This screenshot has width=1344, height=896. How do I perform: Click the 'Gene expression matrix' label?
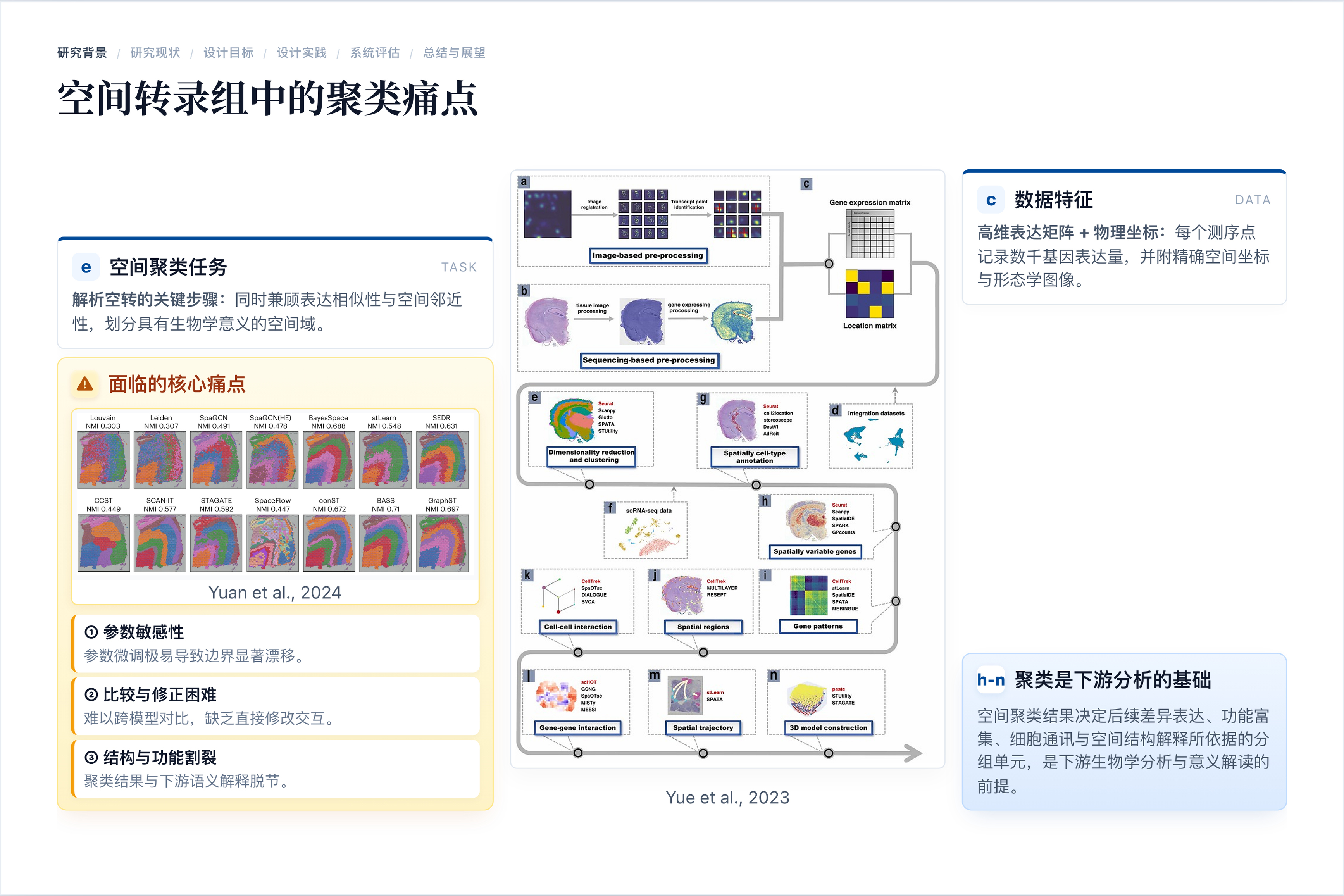(870, 202)
